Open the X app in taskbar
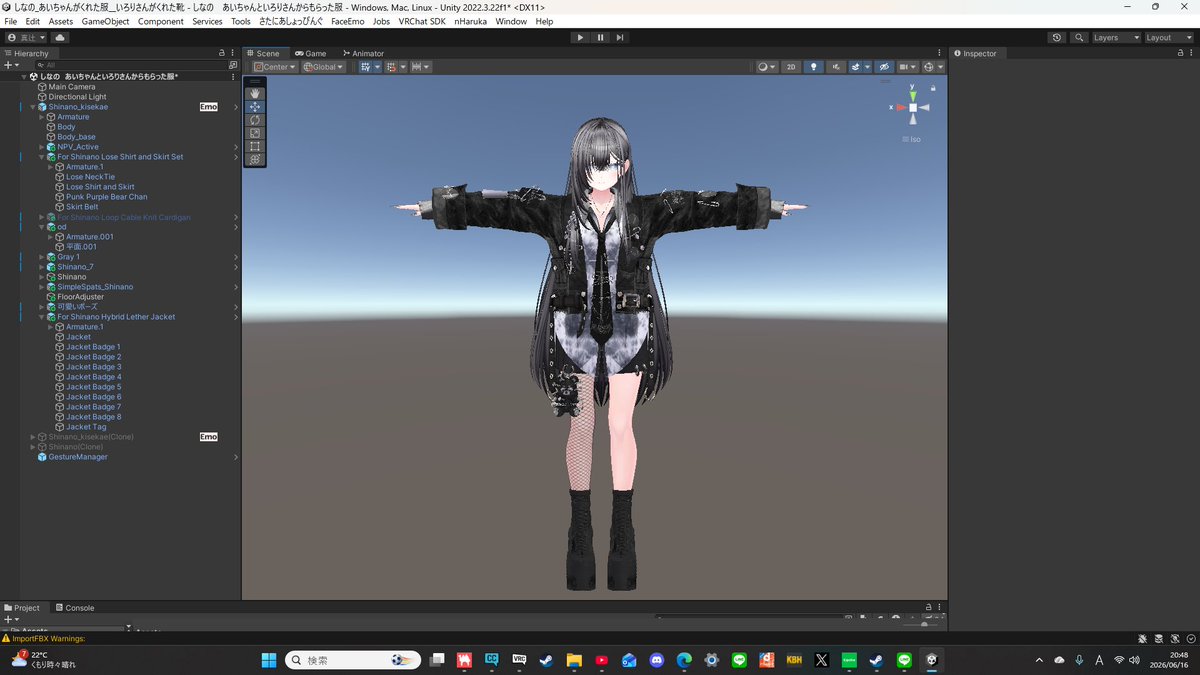 [x=822, y=660]
